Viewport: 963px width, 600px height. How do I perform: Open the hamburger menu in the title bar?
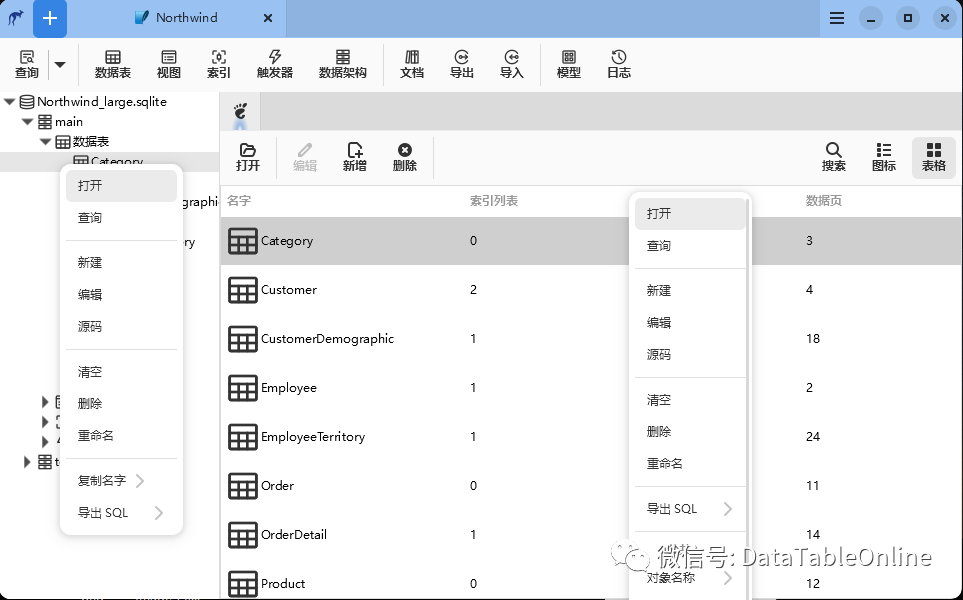pos(836,18)
